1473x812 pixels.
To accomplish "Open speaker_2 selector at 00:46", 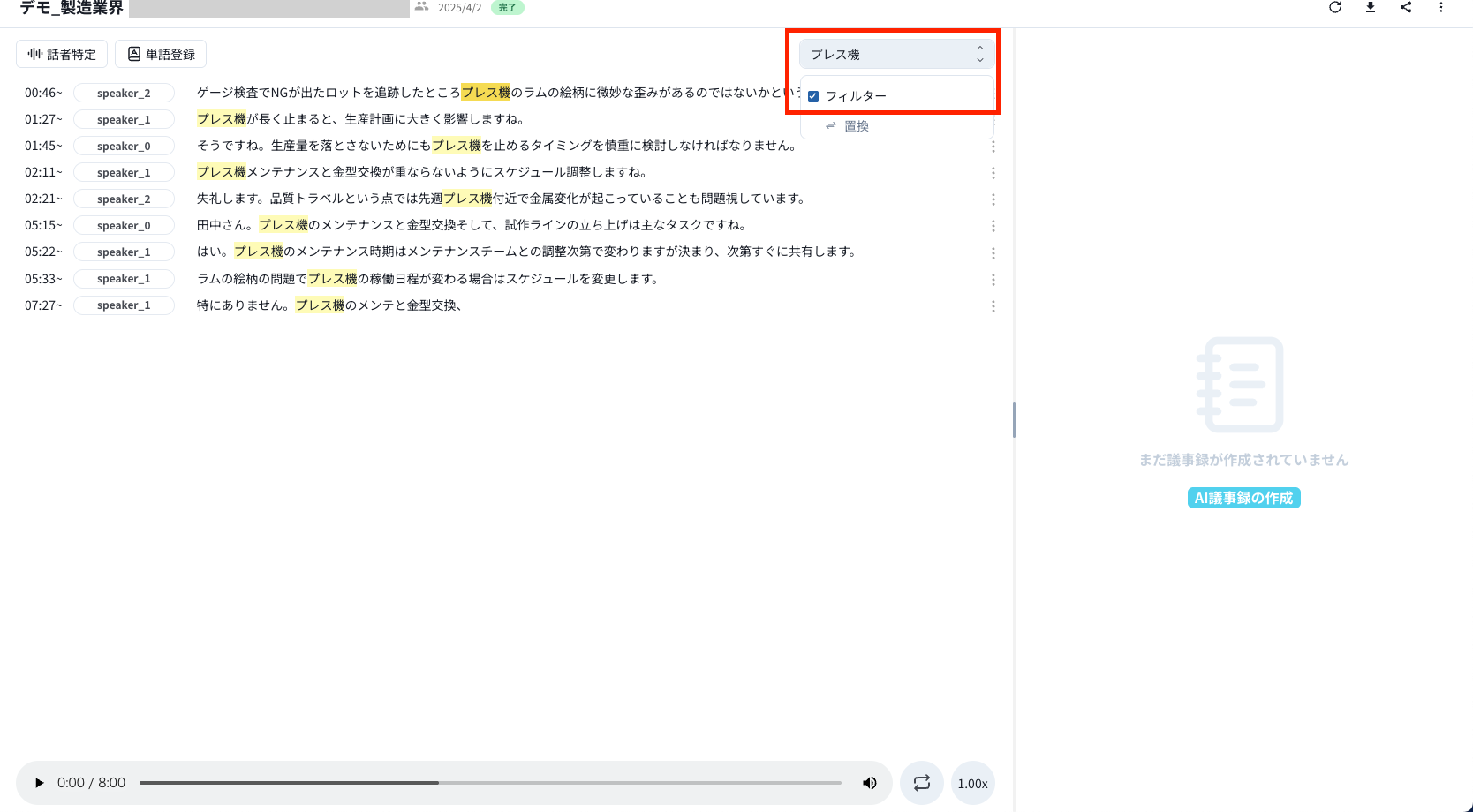I will click(x=124, y=94).
